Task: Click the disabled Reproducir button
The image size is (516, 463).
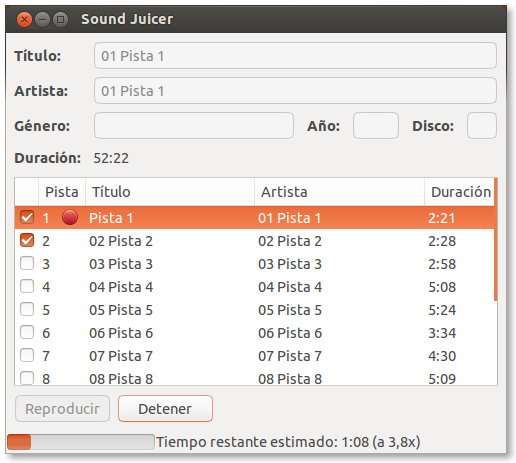Action: click(x=62, y=409)
